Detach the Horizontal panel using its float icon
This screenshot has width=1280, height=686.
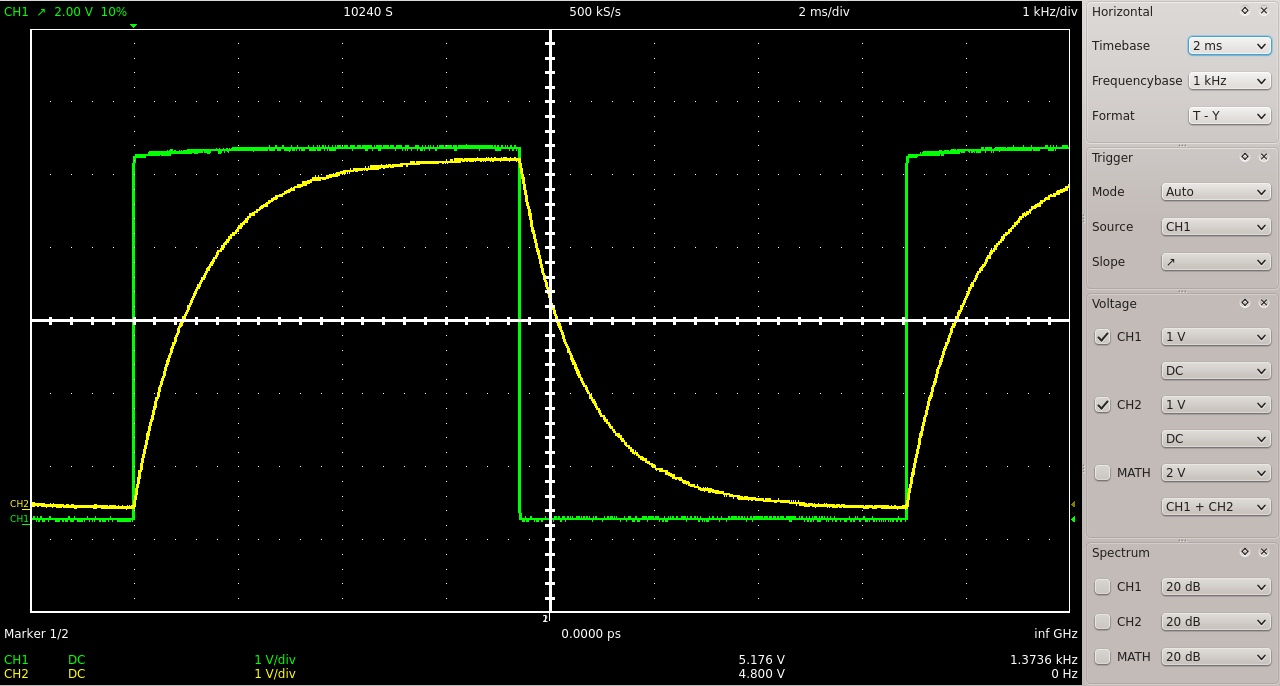click(x=1245, y=11)
